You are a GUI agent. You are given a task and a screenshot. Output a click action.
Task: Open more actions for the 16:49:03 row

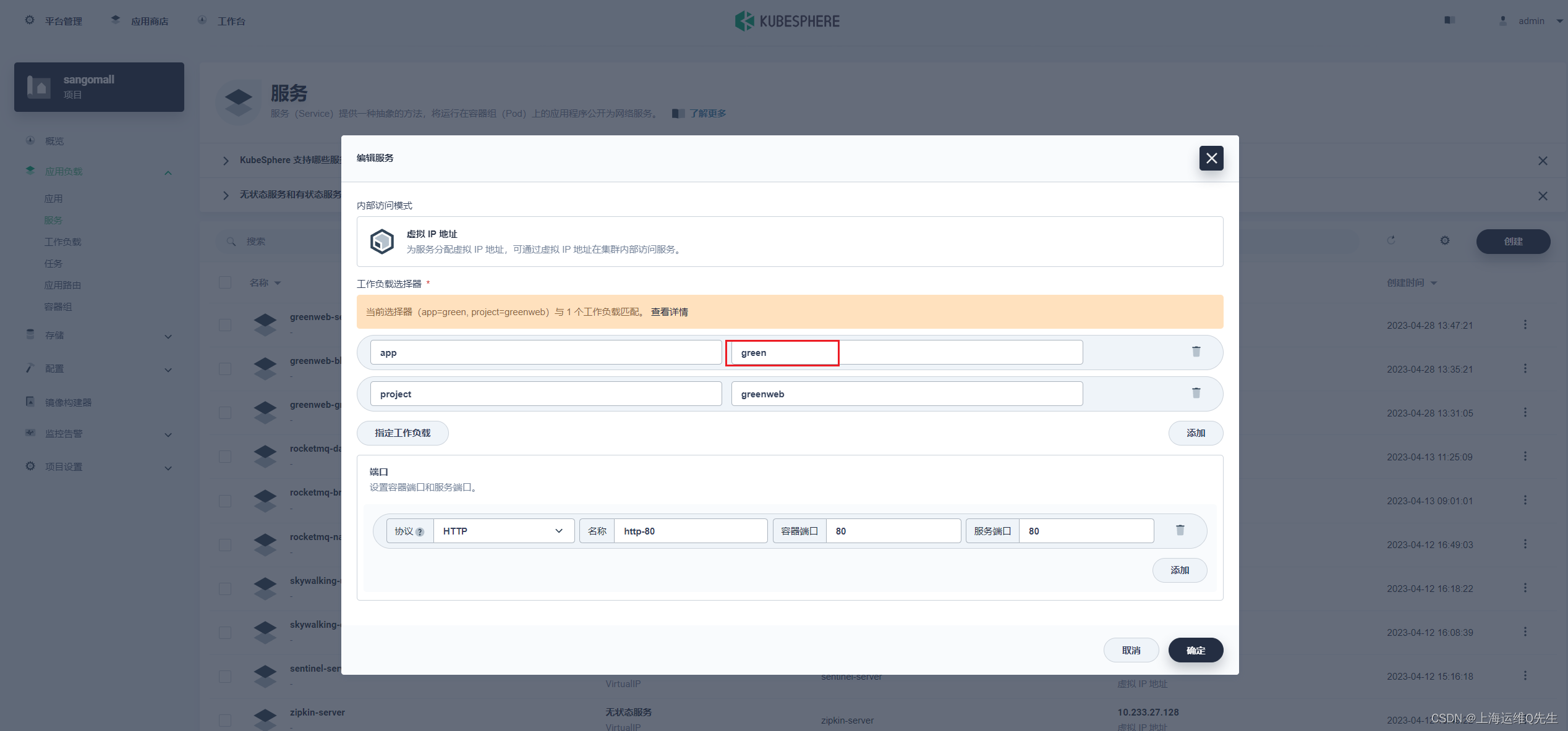[1525, 544]
